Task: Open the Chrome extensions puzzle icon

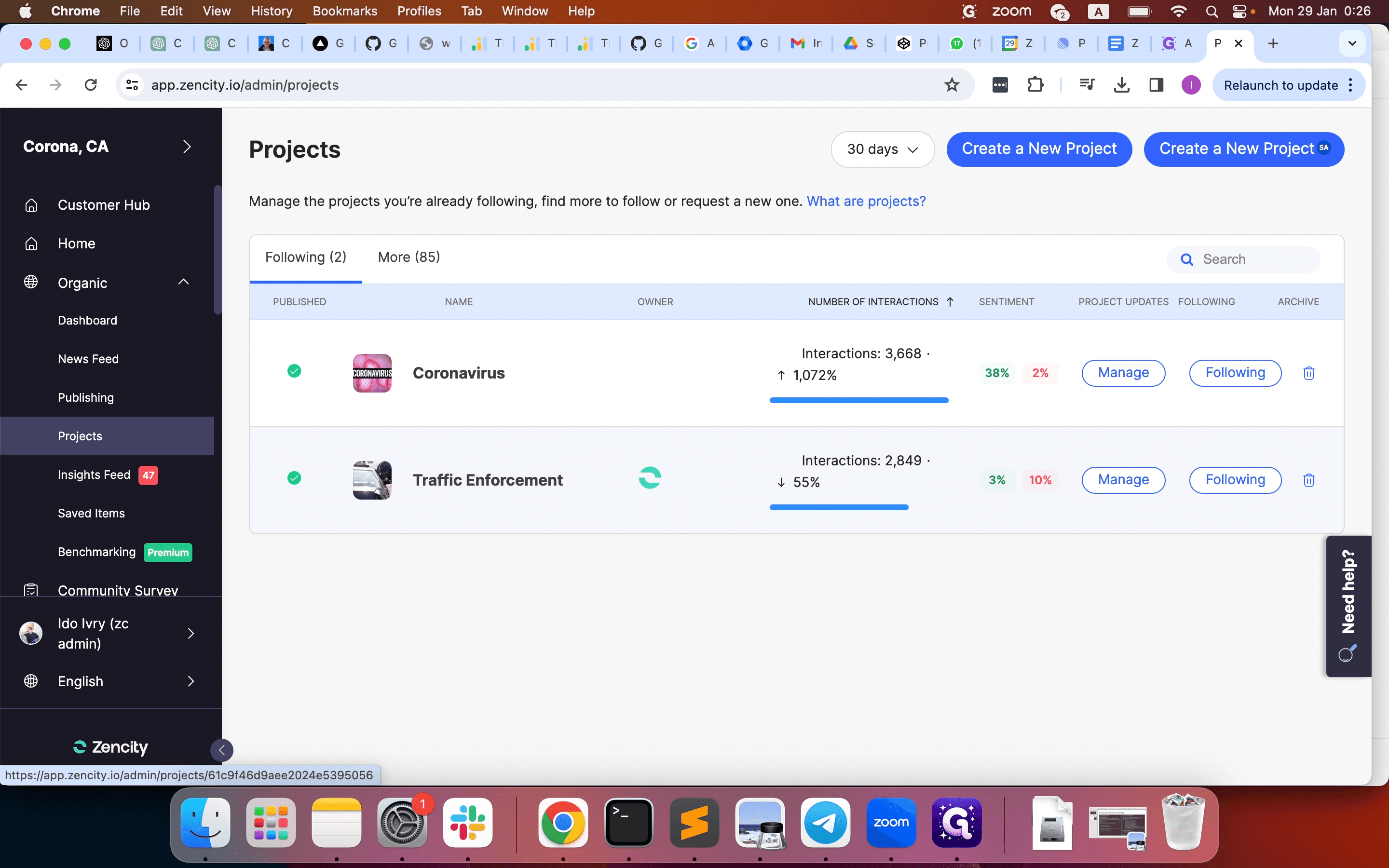Action: pos(1035,85)
